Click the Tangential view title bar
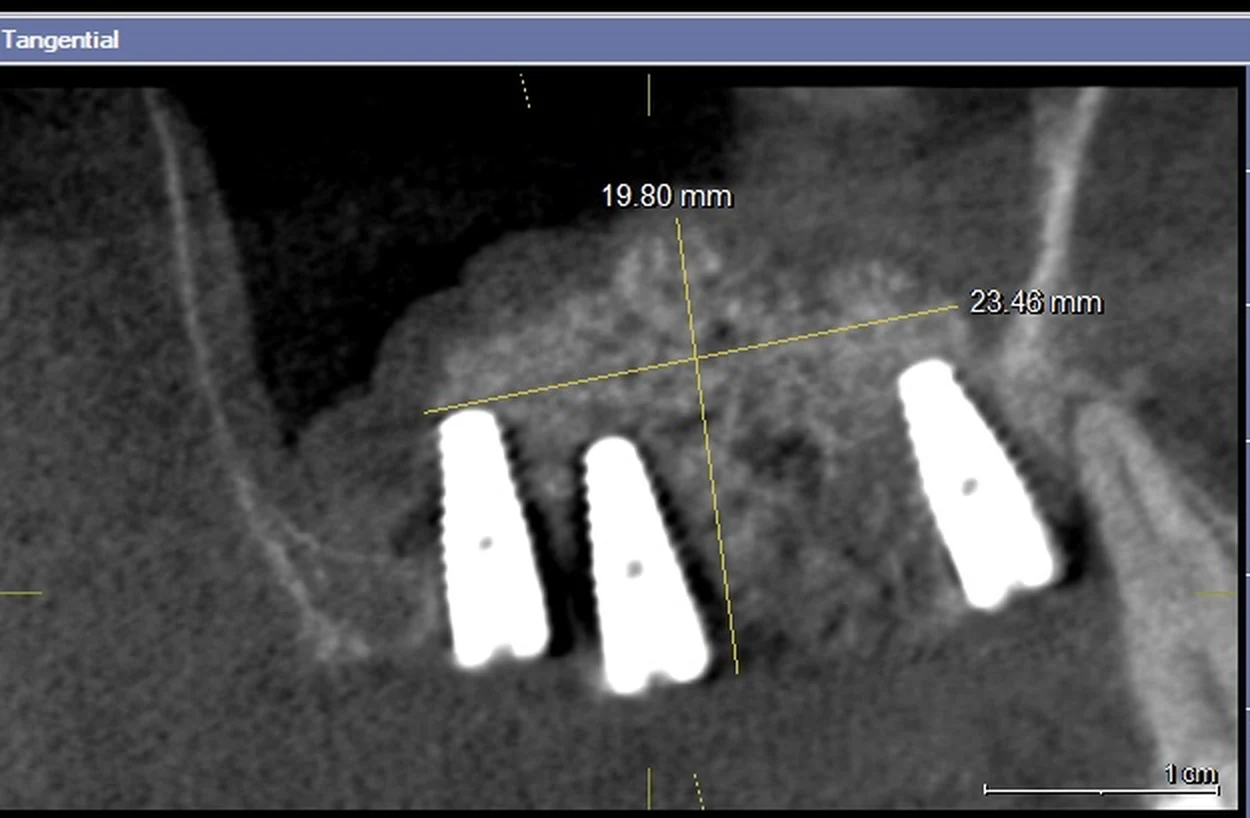This screenshot has height=818, width=1250. click(x=625, y=40)
